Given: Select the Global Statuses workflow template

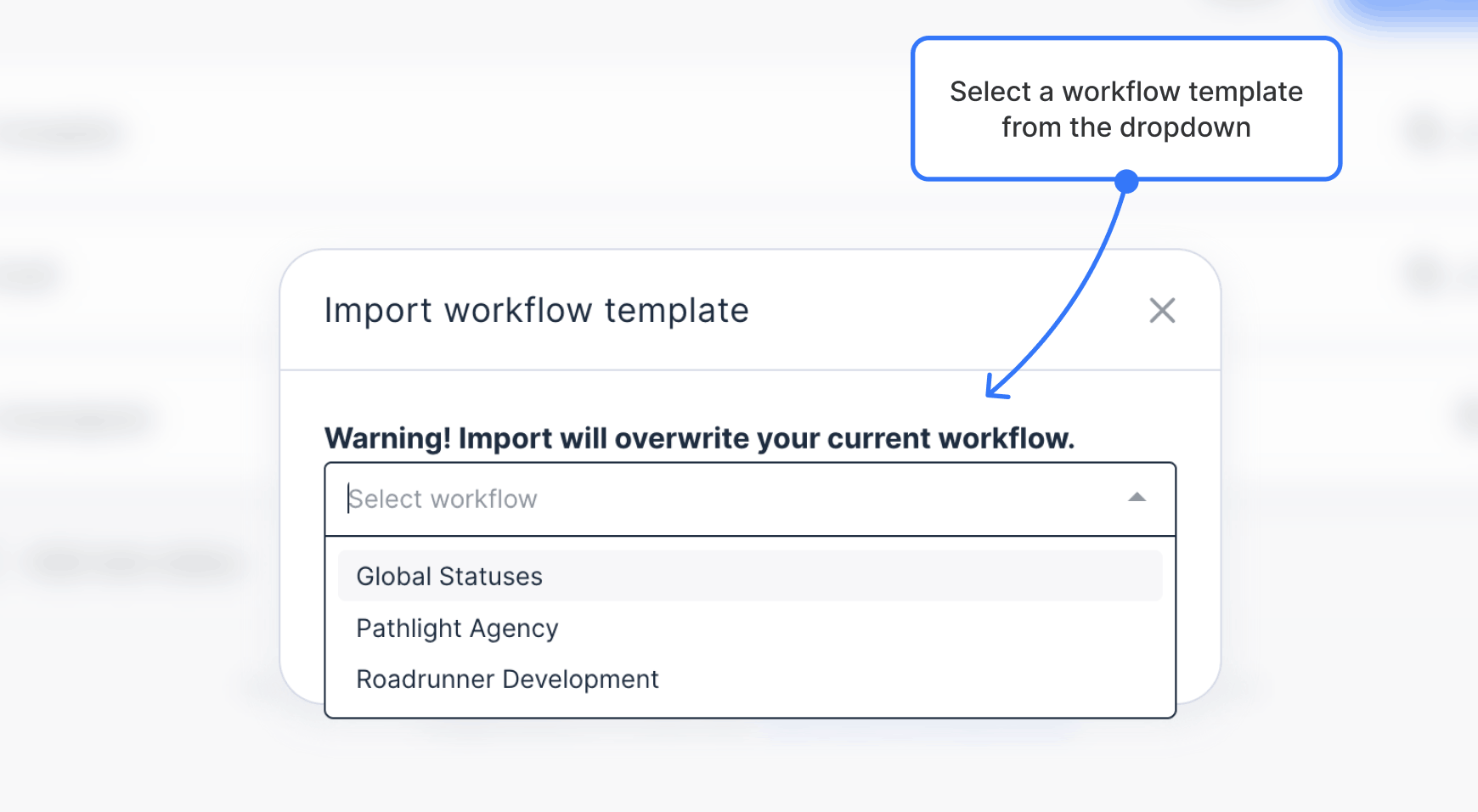Looking at the screenshot, I should point(449,576).
